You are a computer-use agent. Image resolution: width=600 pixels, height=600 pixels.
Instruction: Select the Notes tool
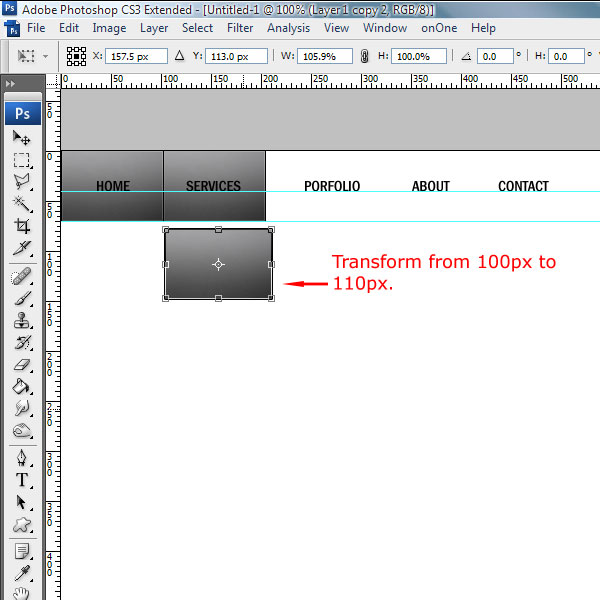click(x=21, y=551)
